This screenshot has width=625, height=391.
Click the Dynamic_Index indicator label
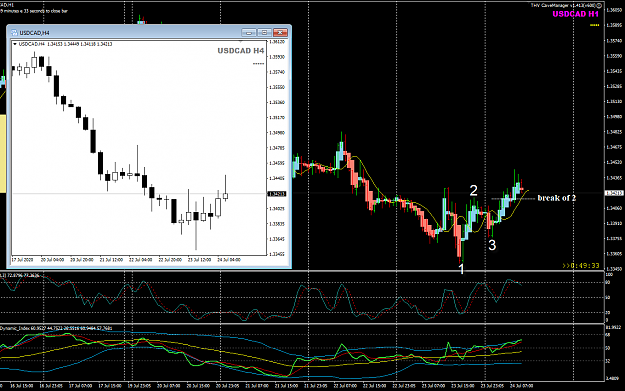56,328
